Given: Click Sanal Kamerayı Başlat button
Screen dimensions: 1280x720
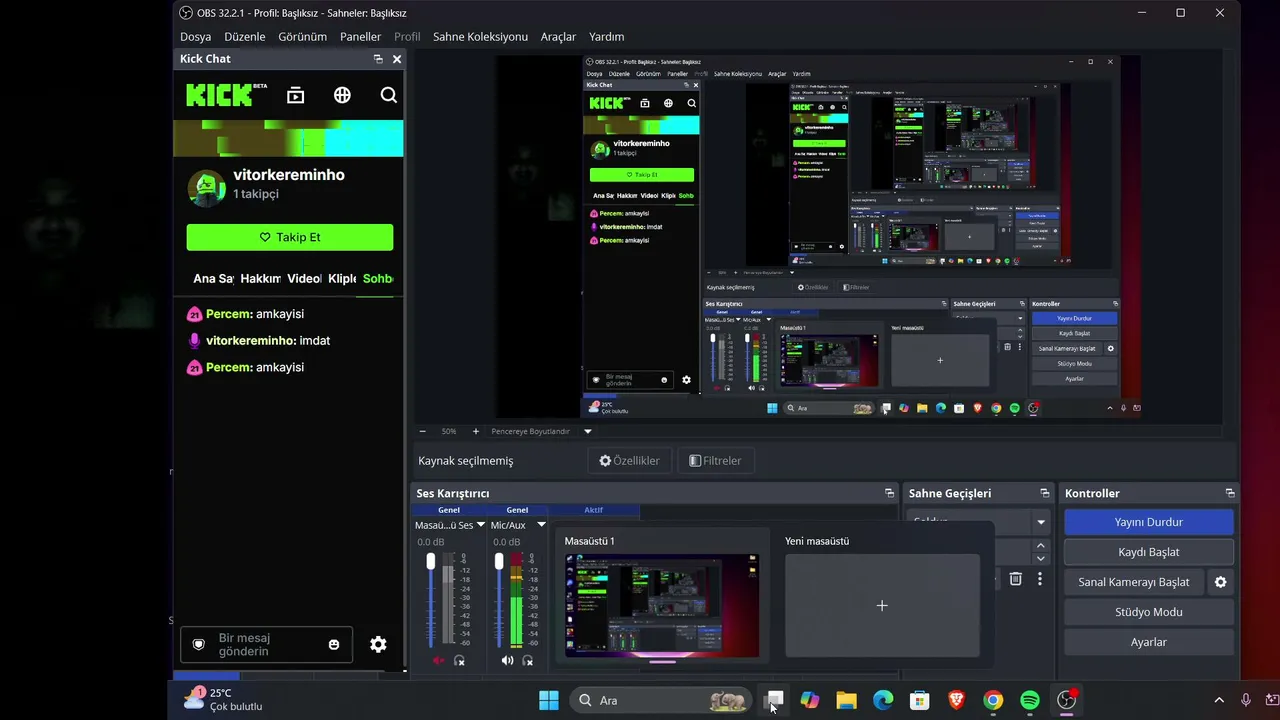Looking at the screenshot, I should click(x=1134, y=582).
